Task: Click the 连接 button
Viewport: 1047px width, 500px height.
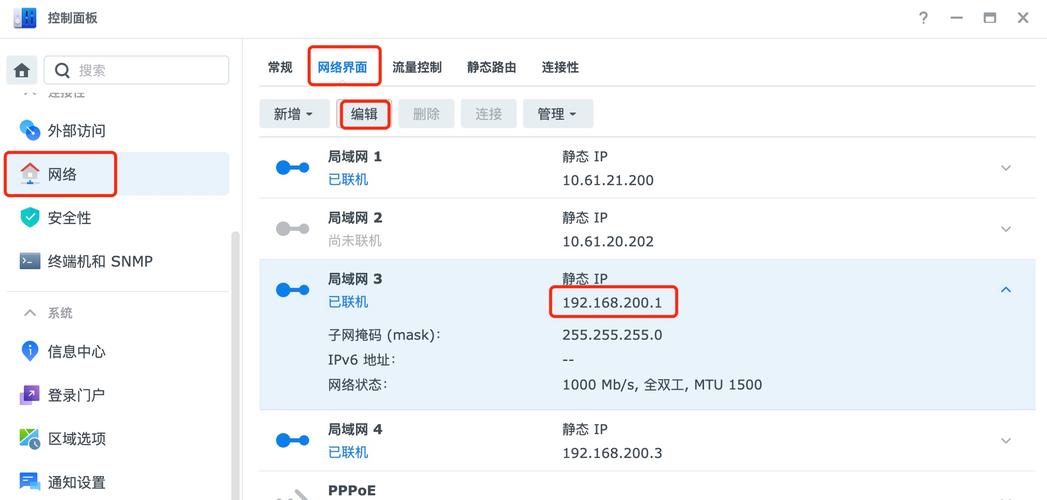Action: (488, 114)
